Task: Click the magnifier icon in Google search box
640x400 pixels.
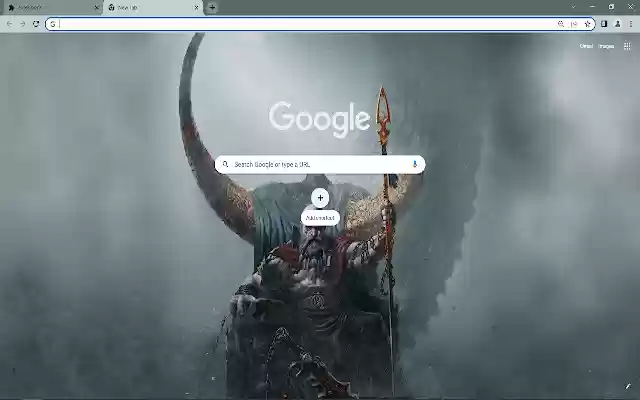Action: tap(225, 164)
